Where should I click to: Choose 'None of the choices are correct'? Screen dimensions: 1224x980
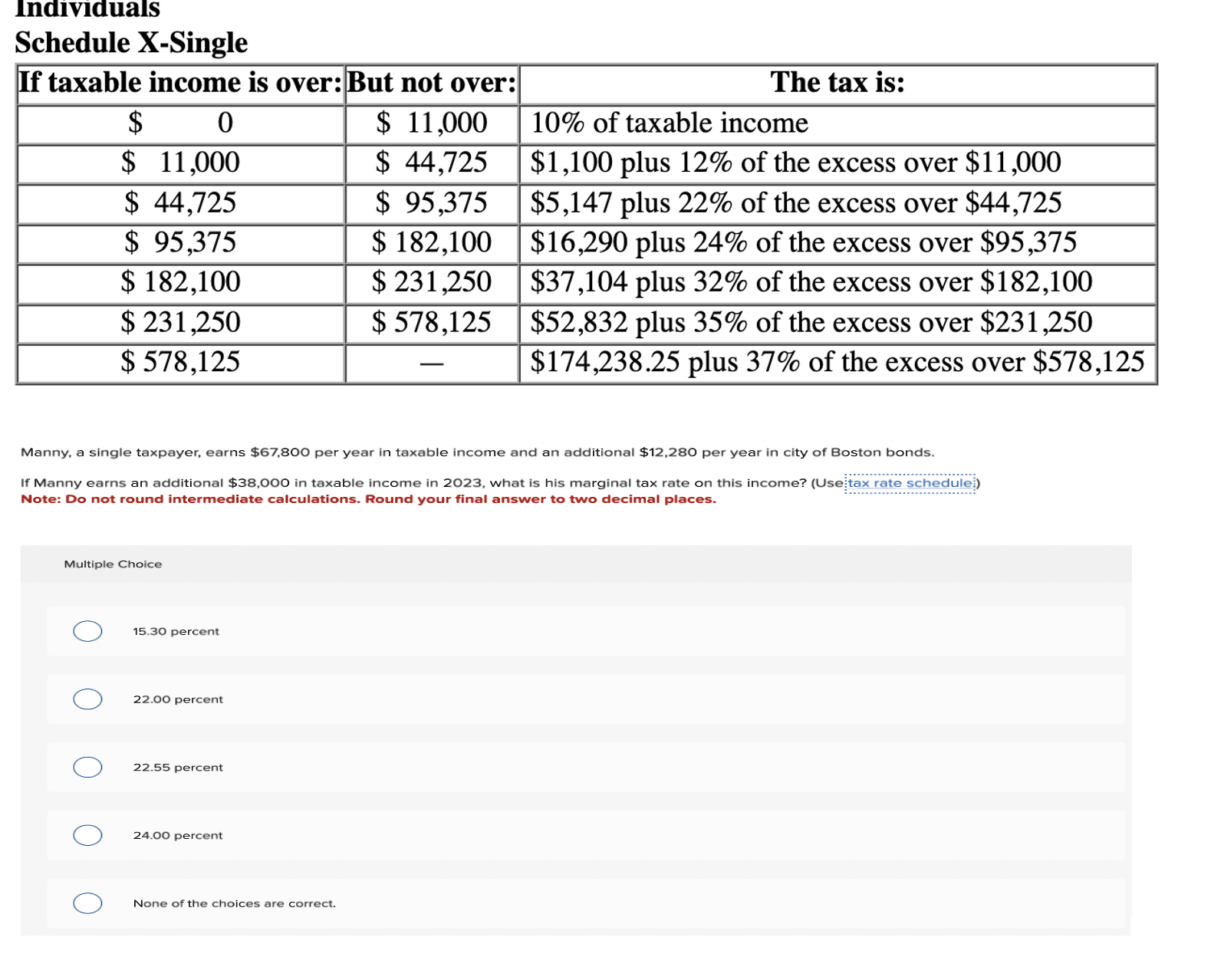coord(87,903)
